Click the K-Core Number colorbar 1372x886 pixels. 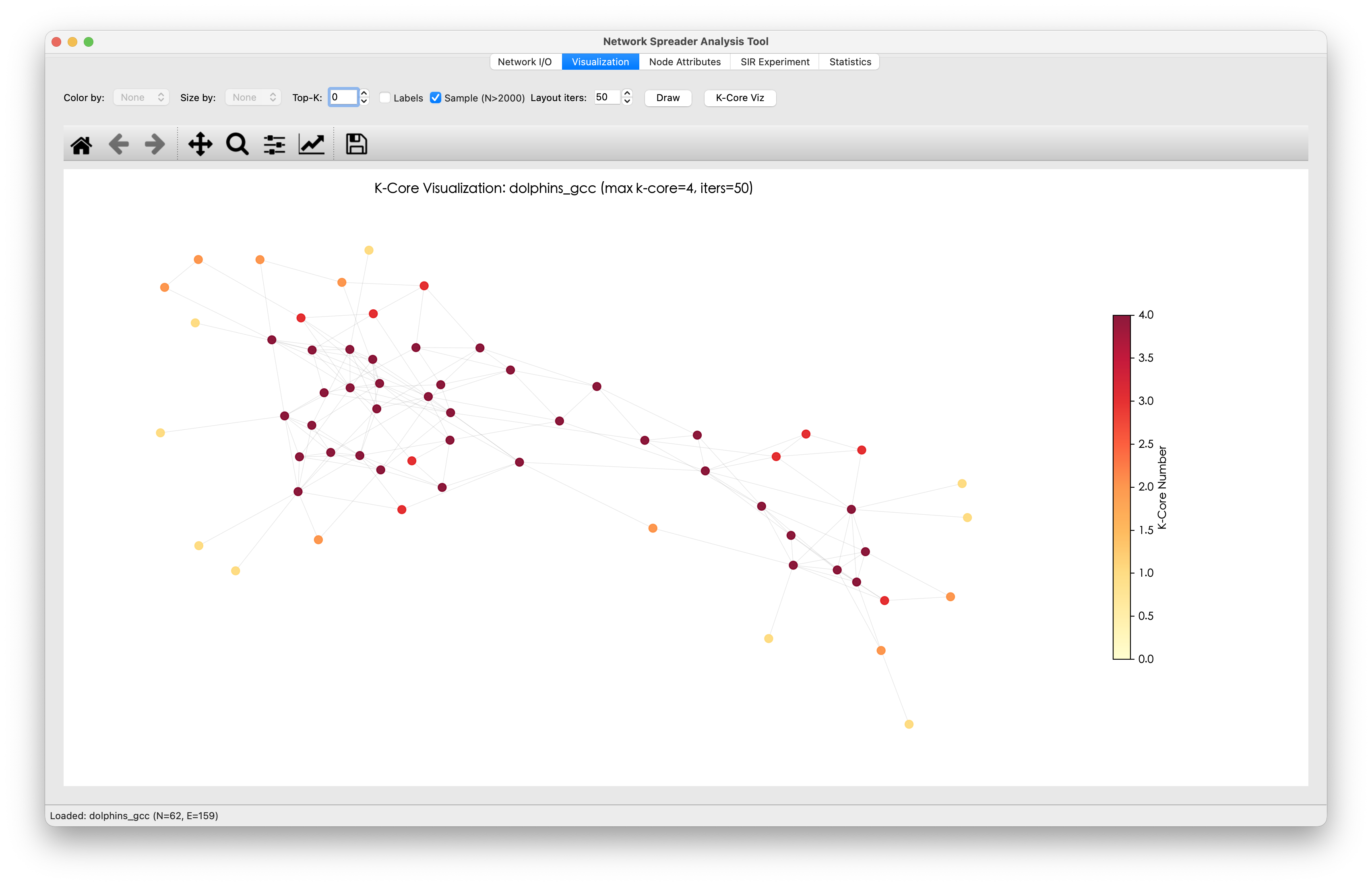(x=1121, y=487)
